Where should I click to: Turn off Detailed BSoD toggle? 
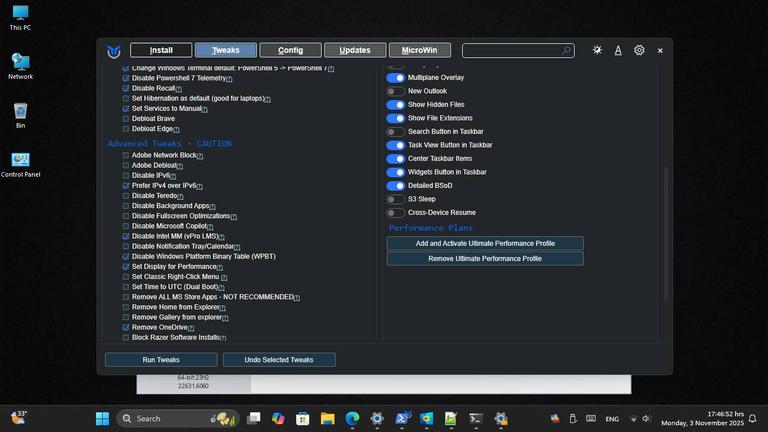[395, 186]
